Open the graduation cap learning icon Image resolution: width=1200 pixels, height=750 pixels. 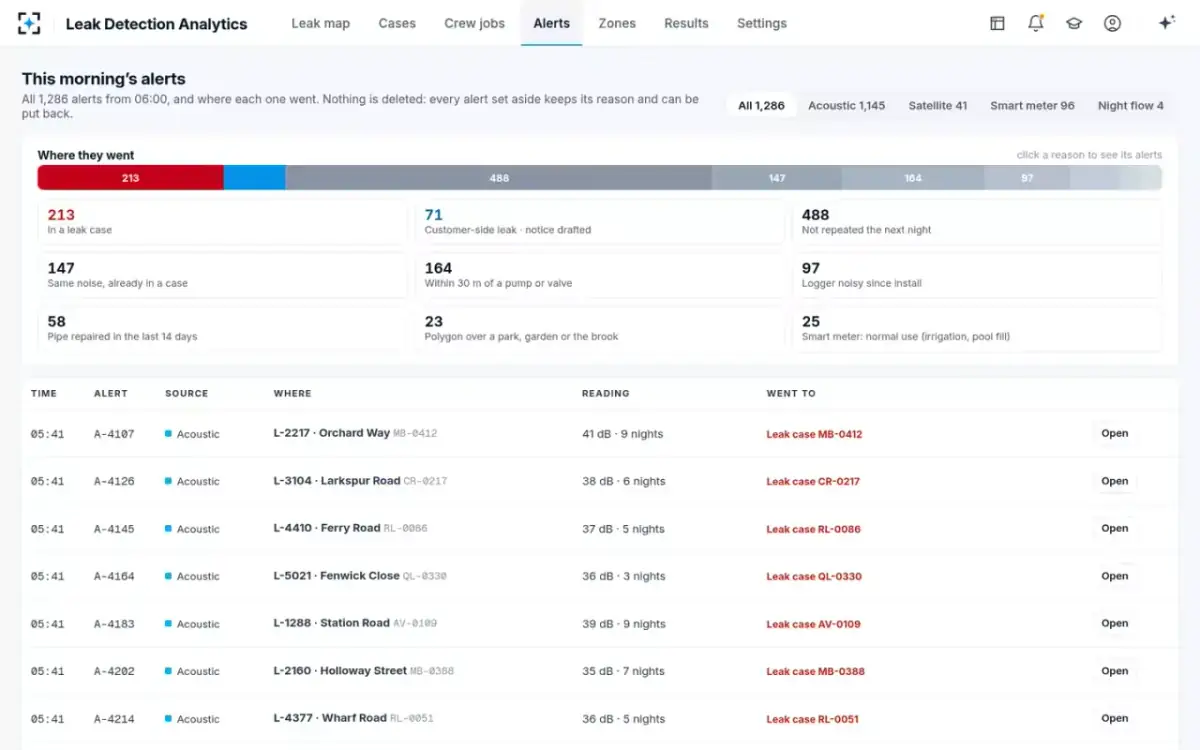(1074, 23)
